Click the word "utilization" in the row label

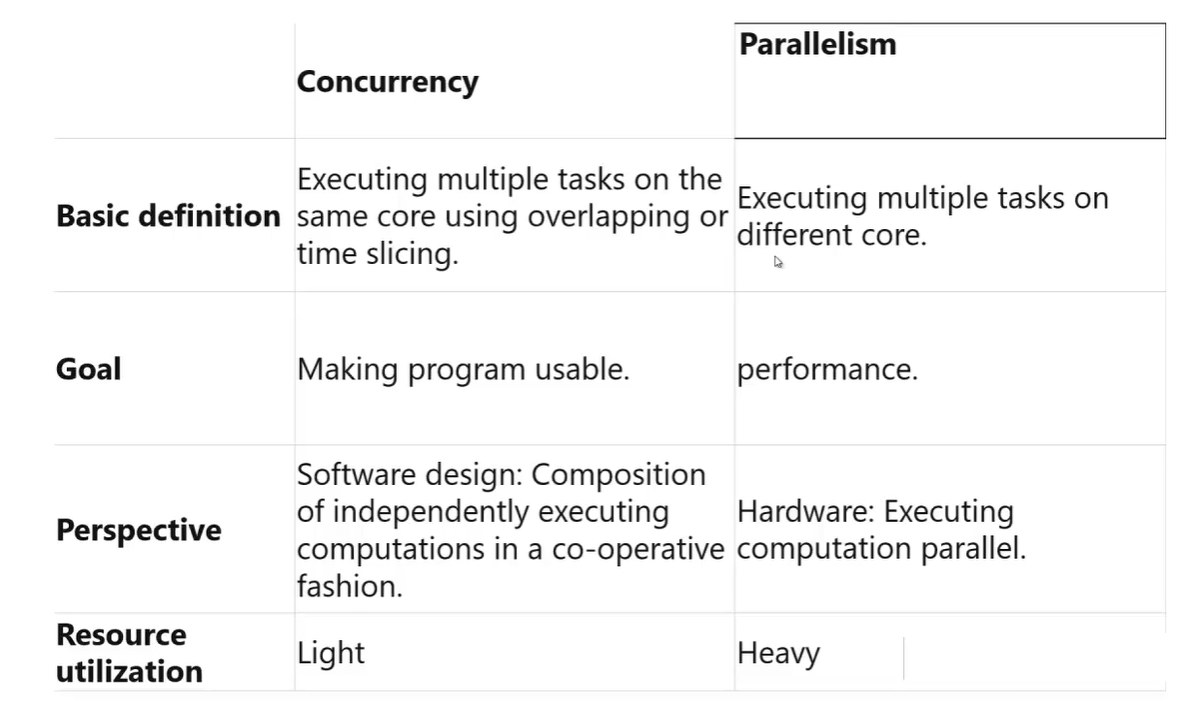click(129, 671)
